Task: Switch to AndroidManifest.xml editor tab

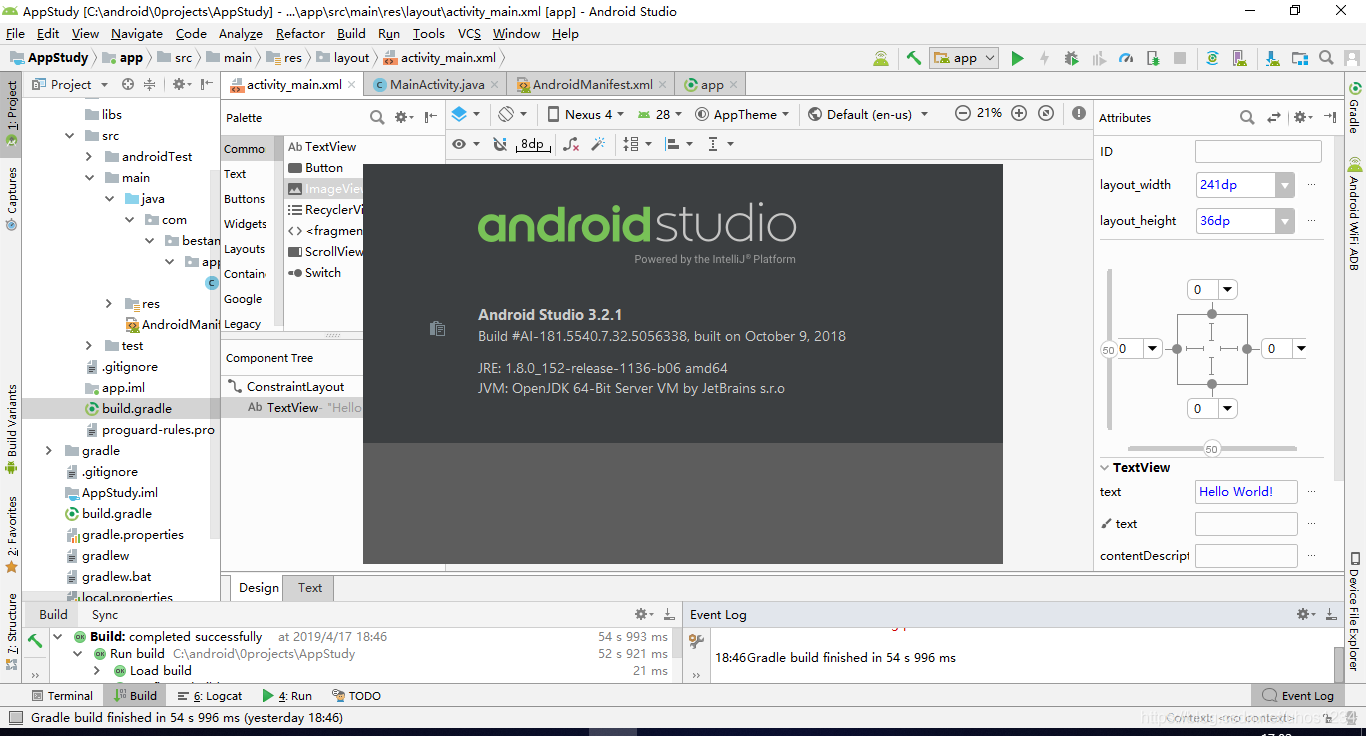Action: [591, 84]
